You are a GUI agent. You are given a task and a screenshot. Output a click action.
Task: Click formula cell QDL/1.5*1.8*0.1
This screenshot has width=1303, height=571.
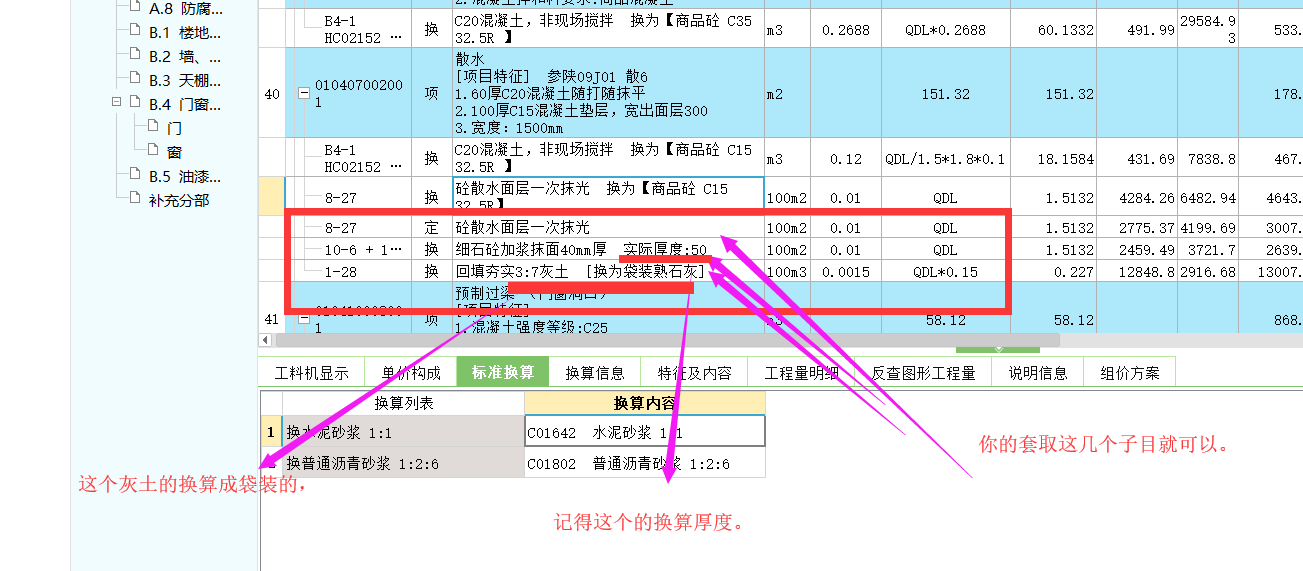[945, 159]
